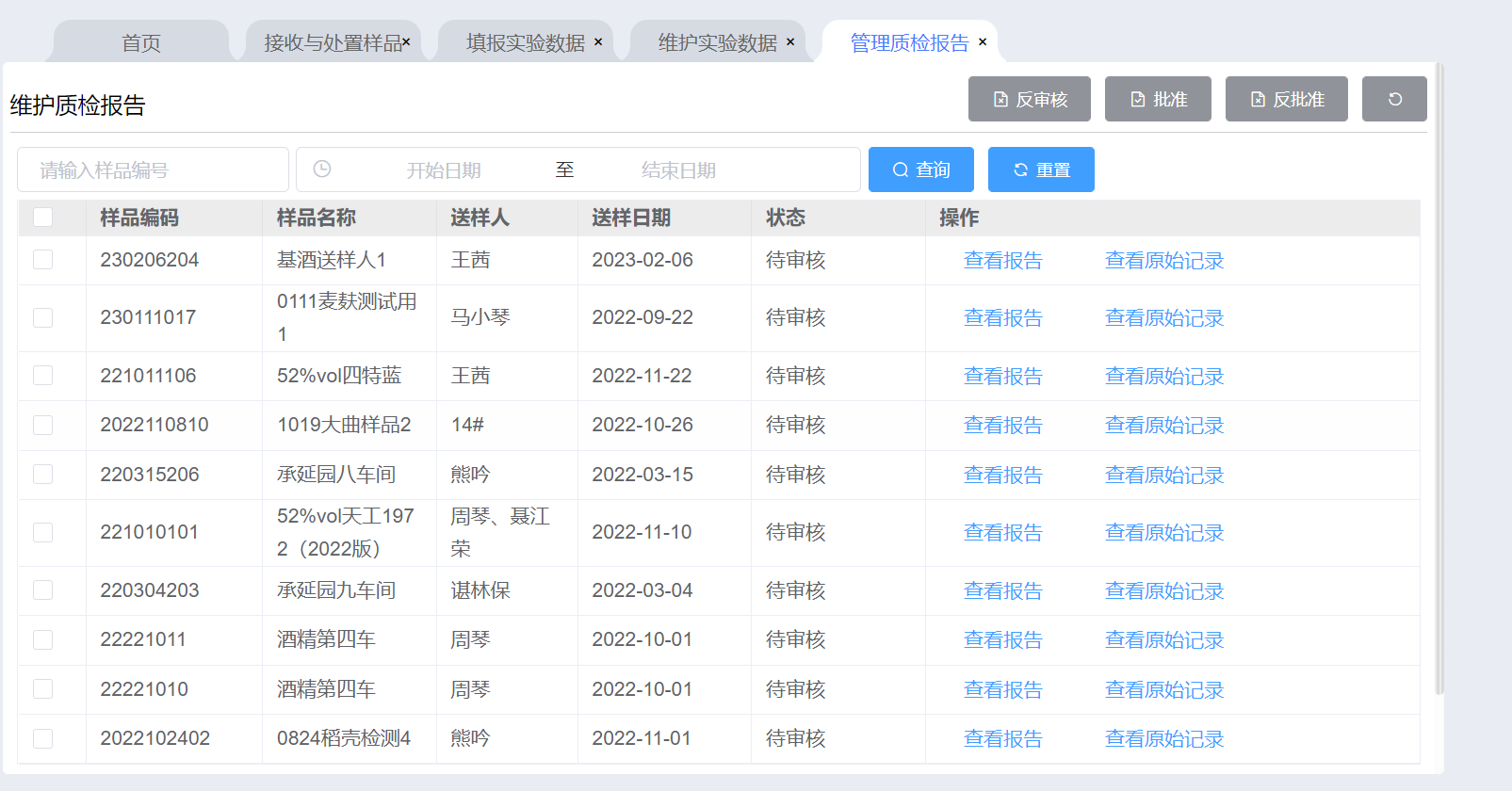Switch to the 接收与处置样品 tab

332,42
